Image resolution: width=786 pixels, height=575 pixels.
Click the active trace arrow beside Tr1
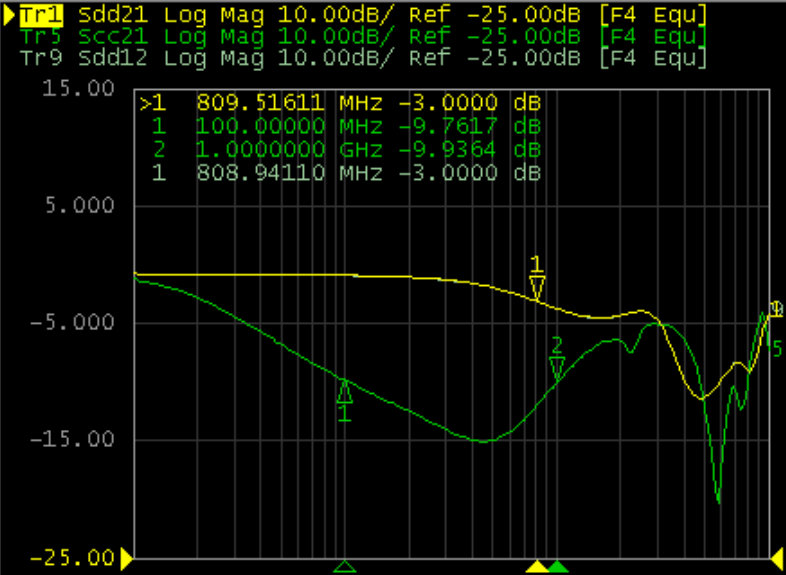coord(10,15)
